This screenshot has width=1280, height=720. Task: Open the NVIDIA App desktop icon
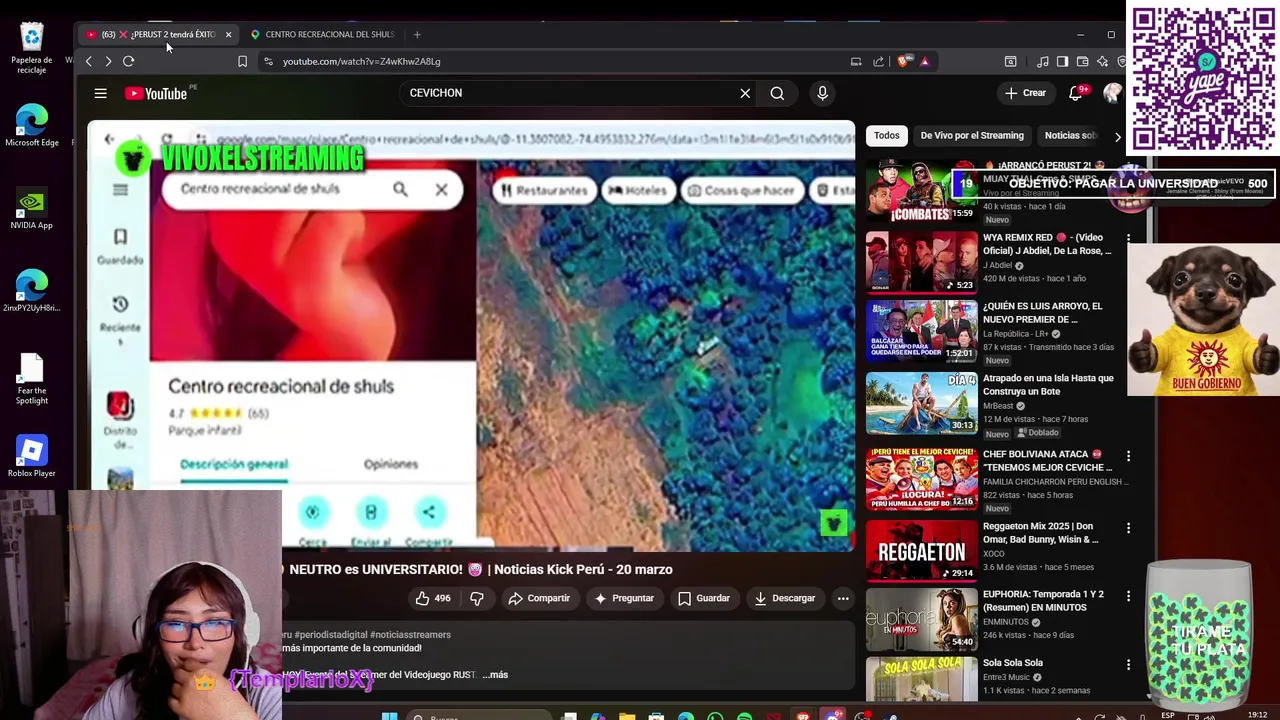pos(32,209)
